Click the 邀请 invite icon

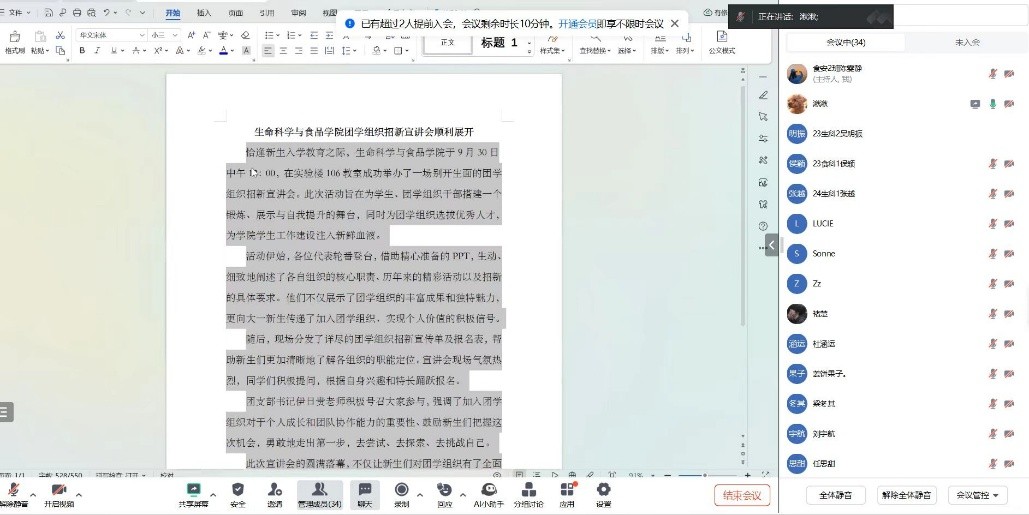click(x=274, y=490)
